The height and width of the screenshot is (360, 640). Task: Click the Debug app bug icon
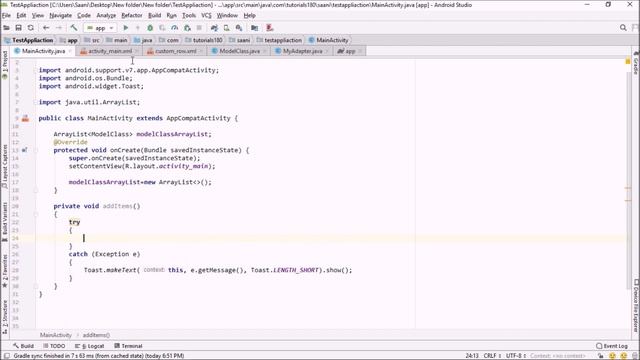point(150,28)
